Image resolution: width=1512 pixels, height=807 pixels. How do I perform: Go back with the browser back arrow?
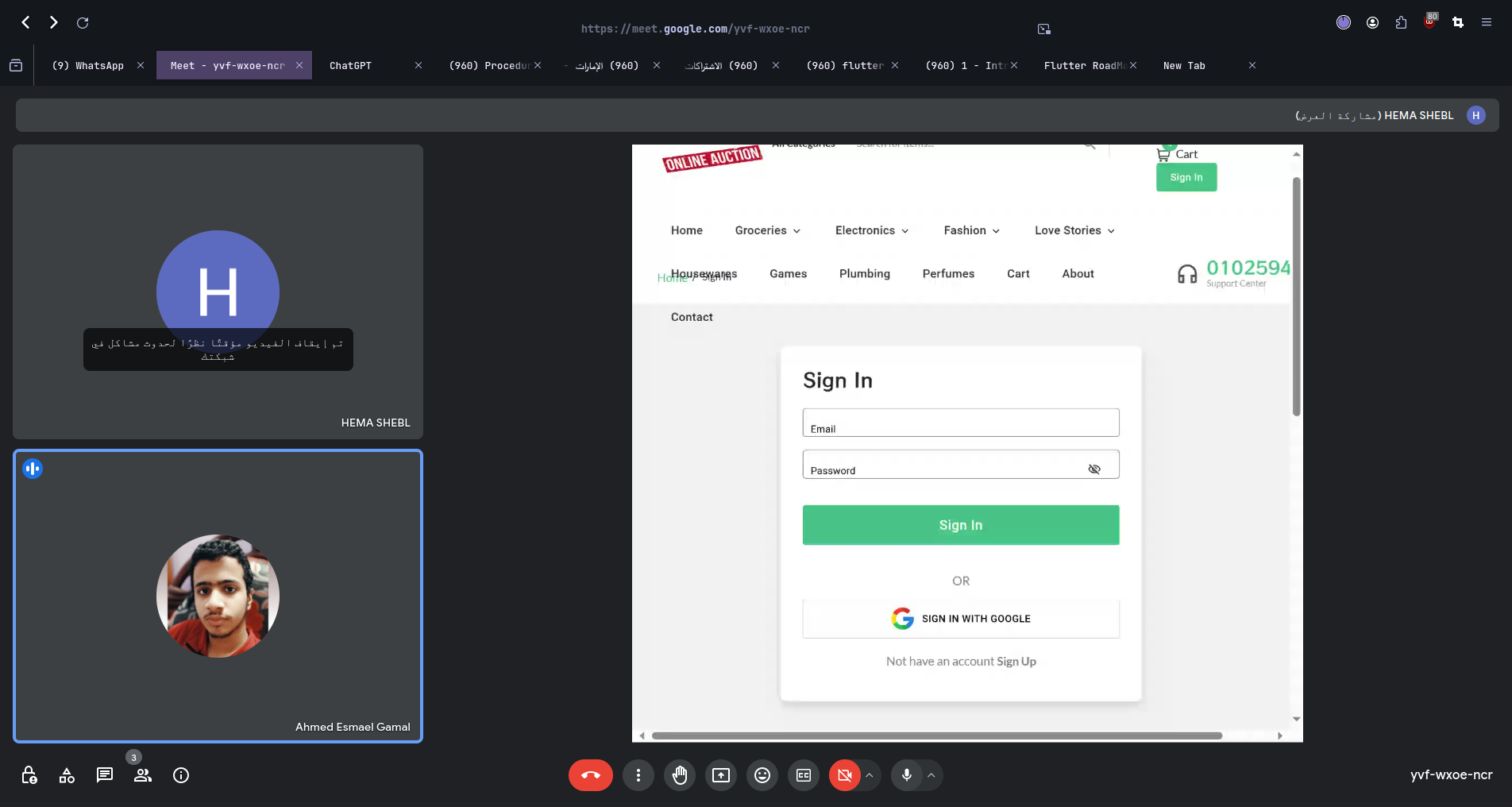click(x=25, y=22)
